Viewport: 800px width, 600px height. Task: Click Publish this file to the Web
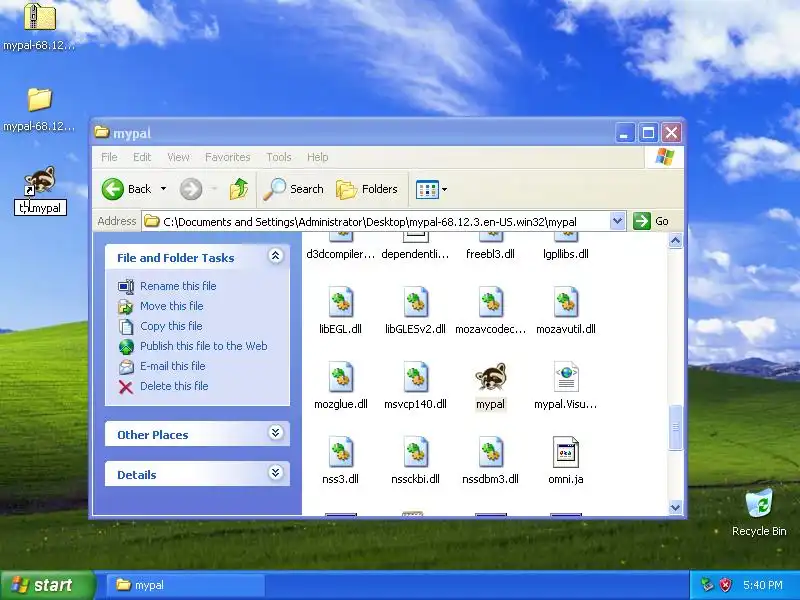tap(204, 346)
